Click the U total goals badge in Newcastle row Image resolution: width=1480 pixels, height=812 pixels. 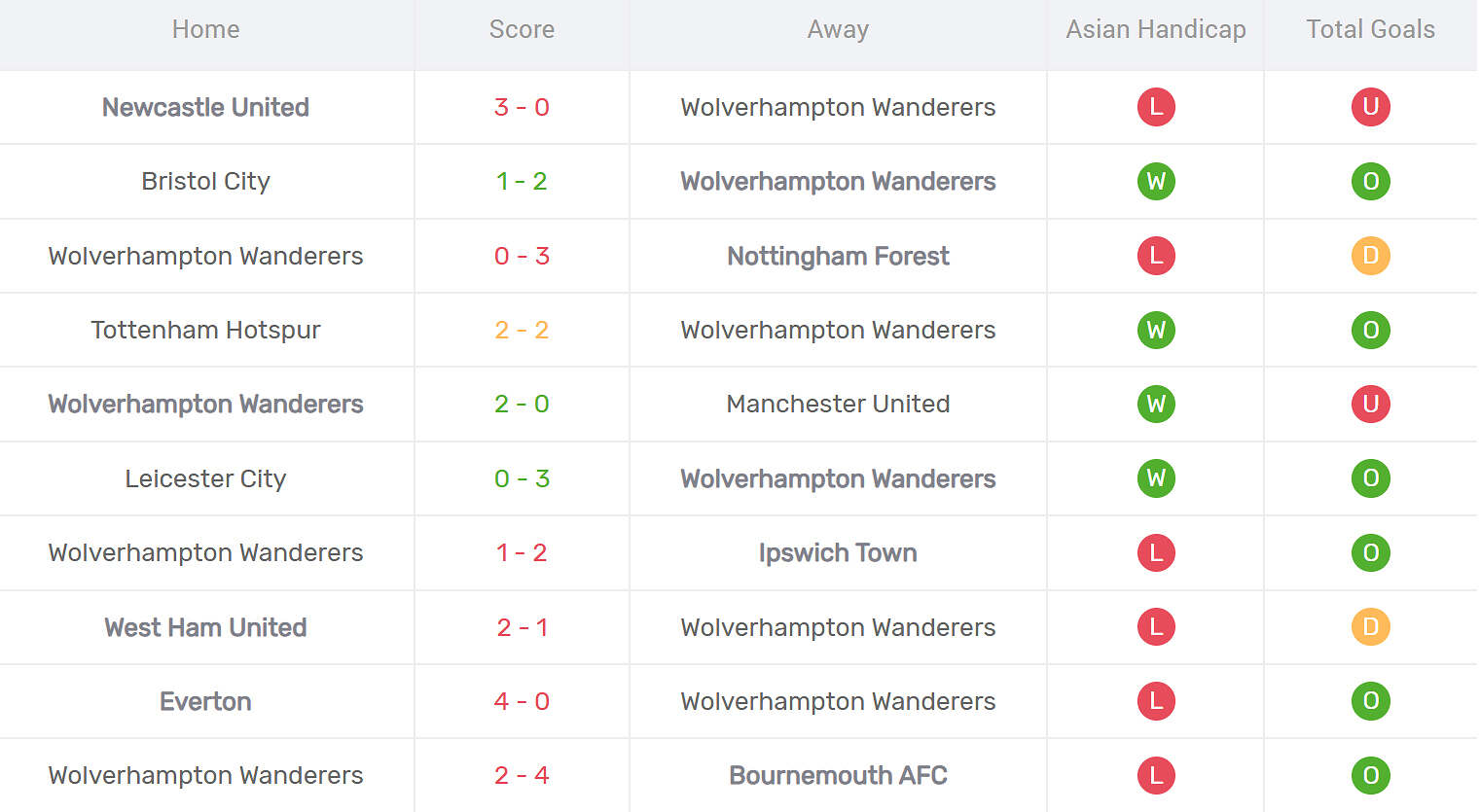point(1370,107)
